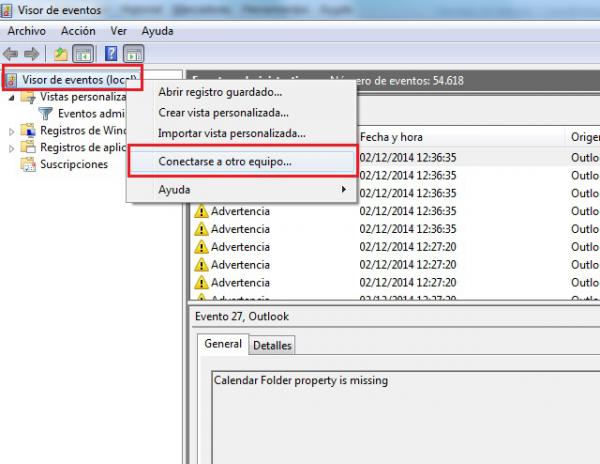
Task: Toggle the show/hide console tree icon
Action: click(83, 54)
